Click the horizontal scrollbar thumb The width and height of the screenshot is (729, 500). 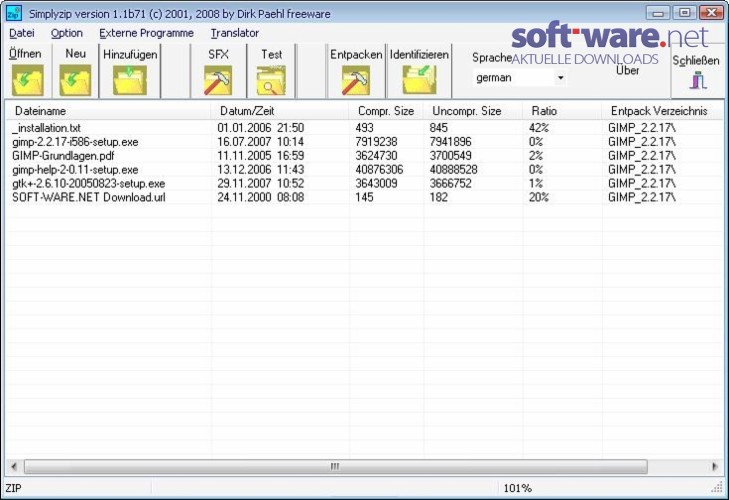pyautogui.click(x=336, y=466)
